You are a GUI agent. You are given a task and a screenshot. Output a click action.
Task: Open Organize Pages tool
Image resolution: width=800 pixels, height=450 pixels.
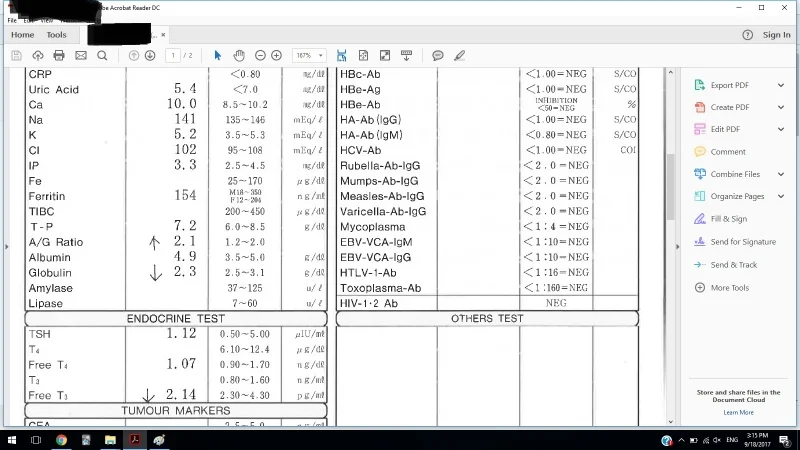pos(737,196)
